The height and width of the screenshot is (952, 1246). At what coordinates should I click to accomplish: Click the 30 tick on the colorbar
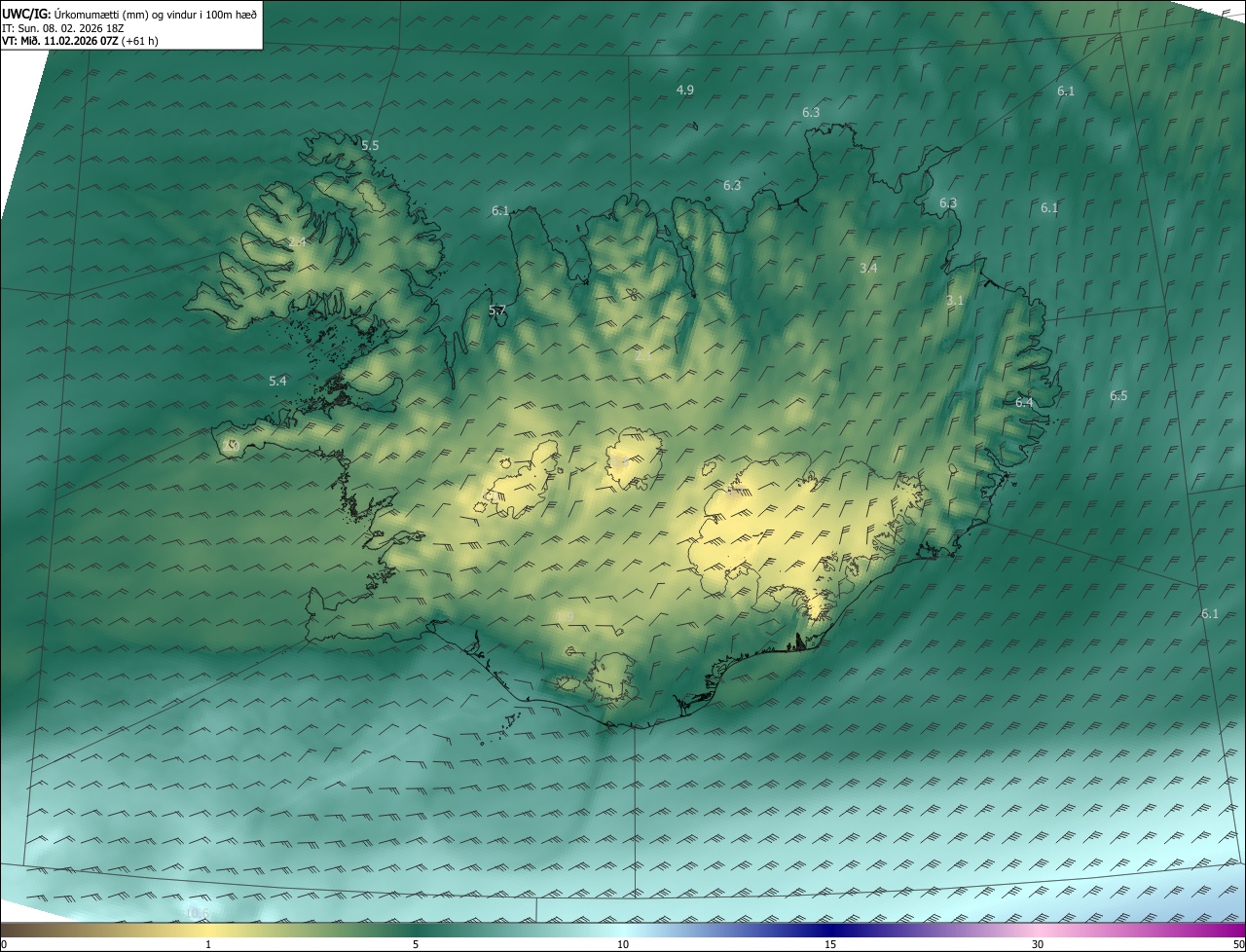point(1038,944)
